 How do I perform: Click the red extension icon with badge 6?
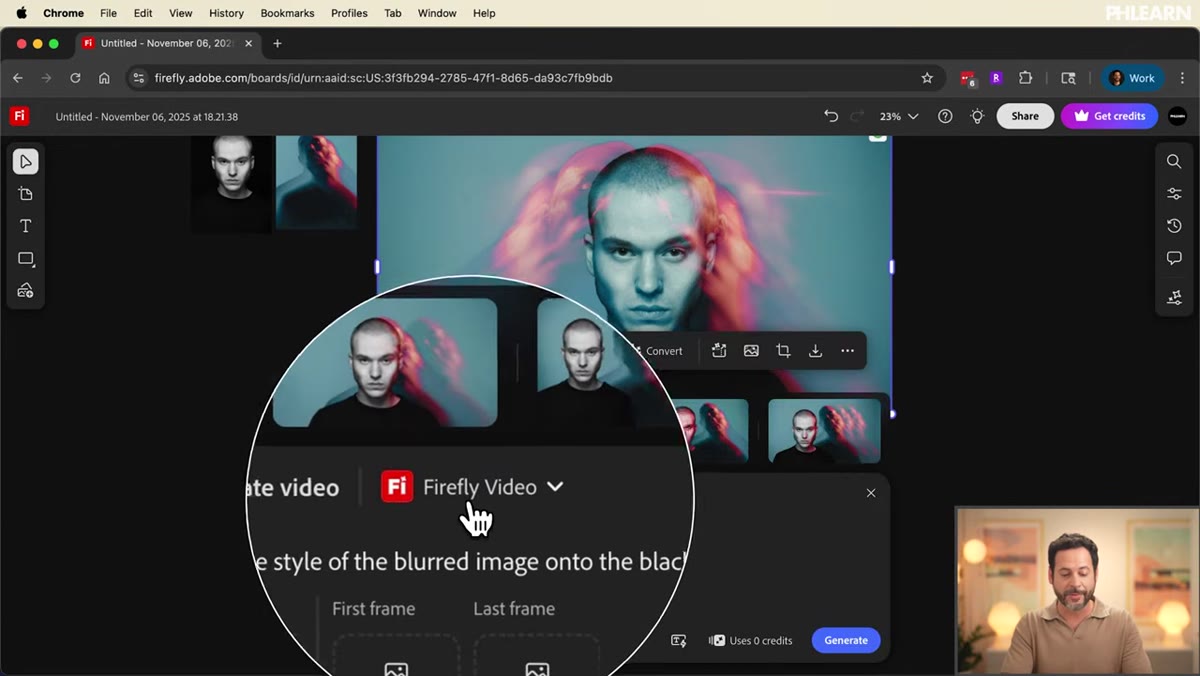point(967,78)
